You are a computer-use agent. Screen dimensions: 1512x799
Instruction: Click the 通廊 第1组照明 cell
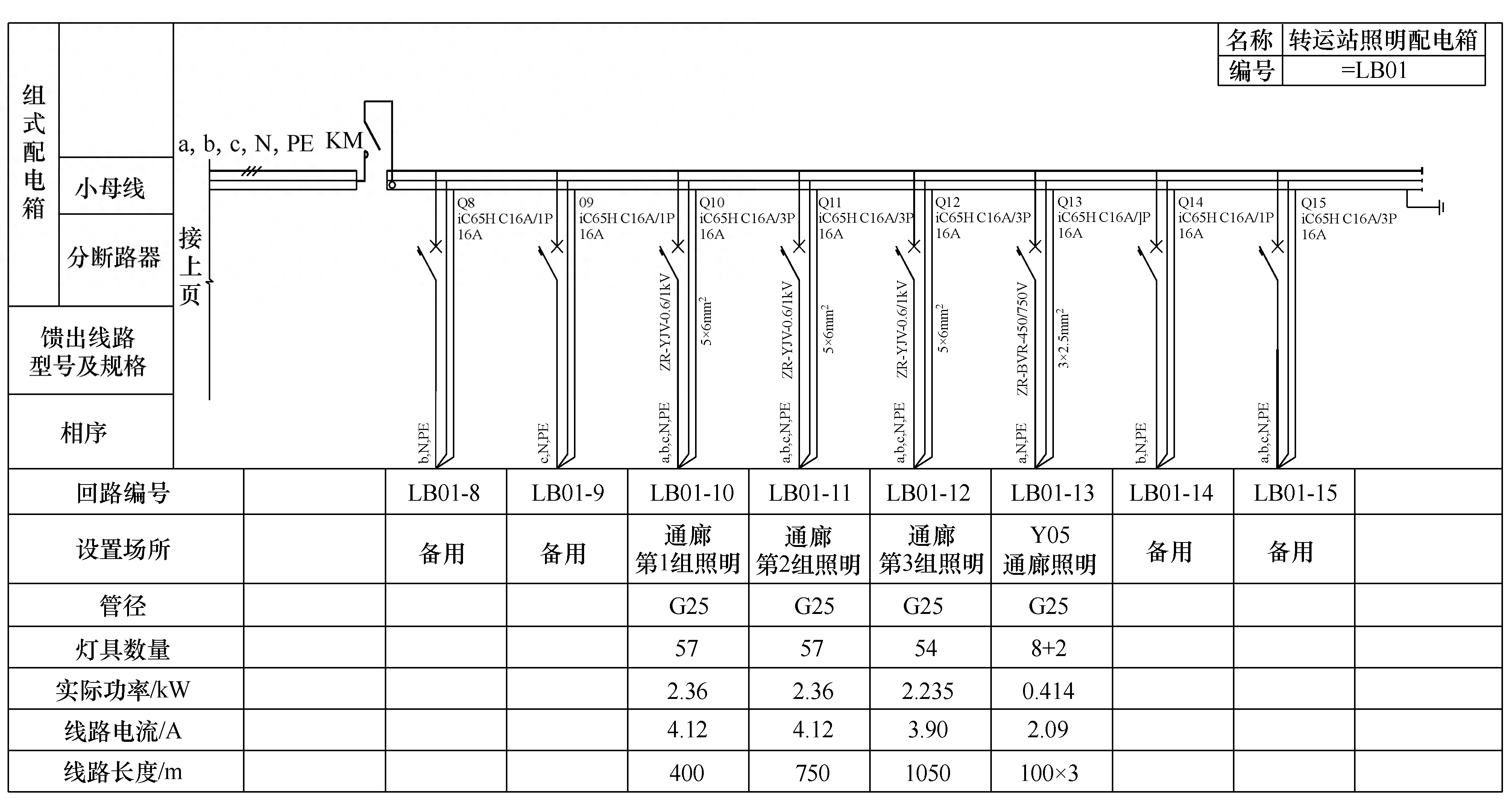[x=687, y=550]
